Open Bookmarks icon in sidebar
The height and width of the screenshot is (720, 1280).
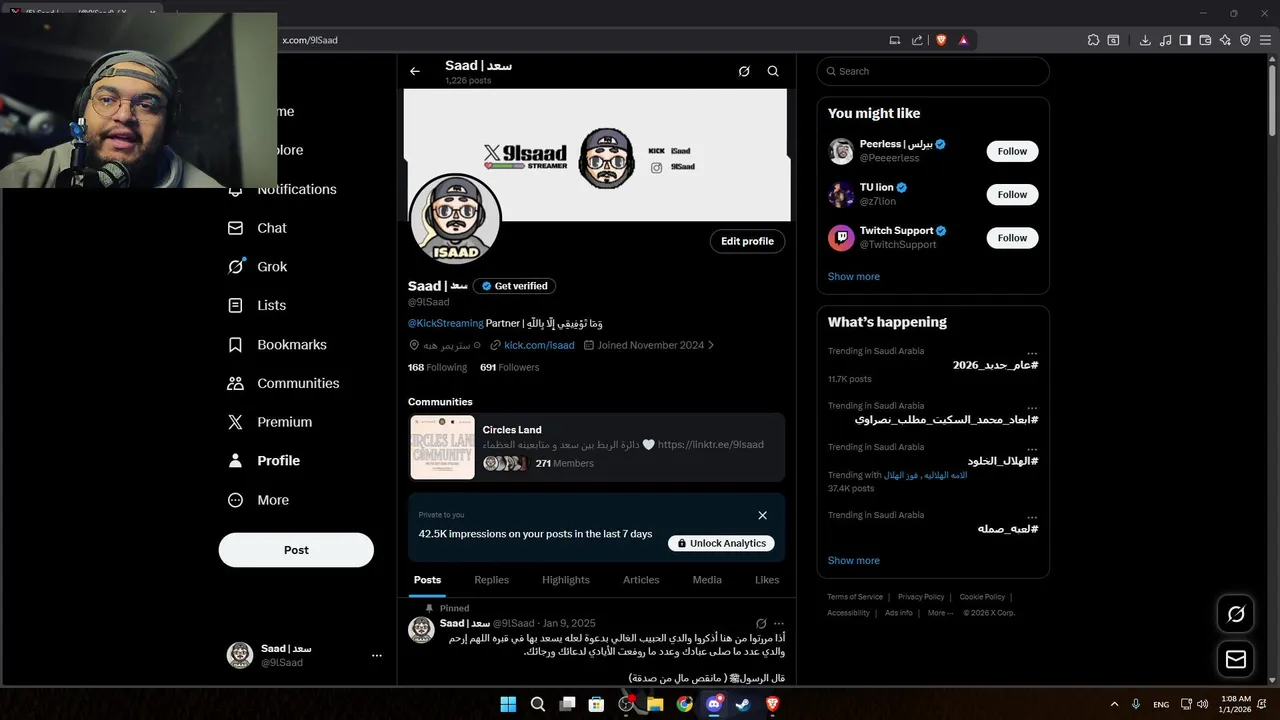point(236,344)
